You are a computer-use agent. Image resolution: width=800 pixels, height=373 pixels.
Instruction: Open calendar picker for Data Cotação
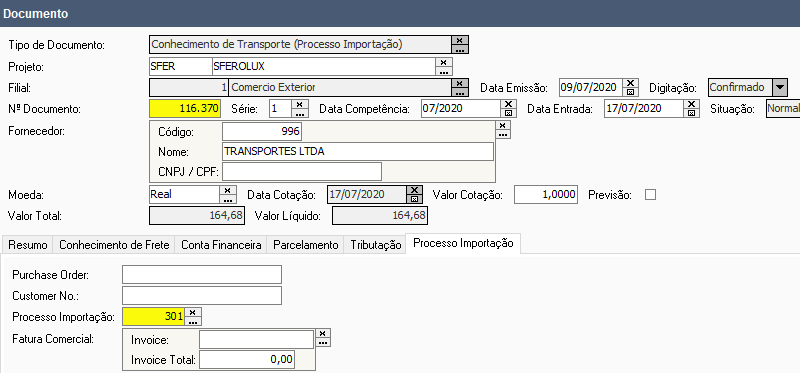[x=414, y=199]
